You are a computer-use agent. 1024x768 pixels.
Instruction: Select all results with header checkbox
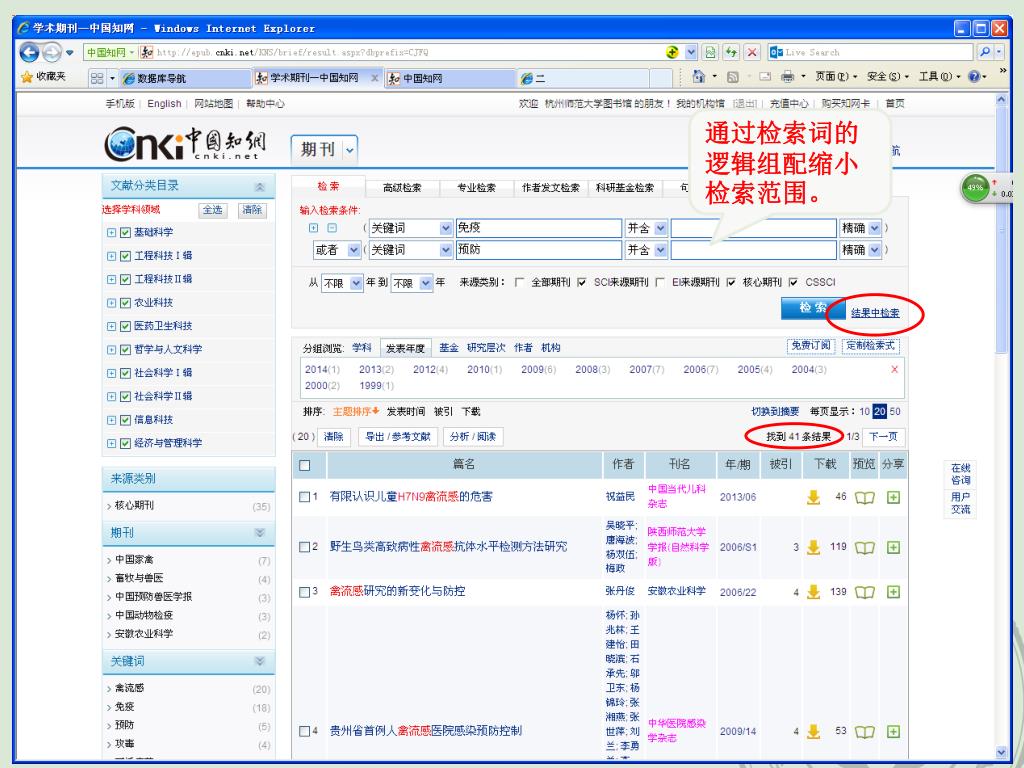tap(304, 466)
